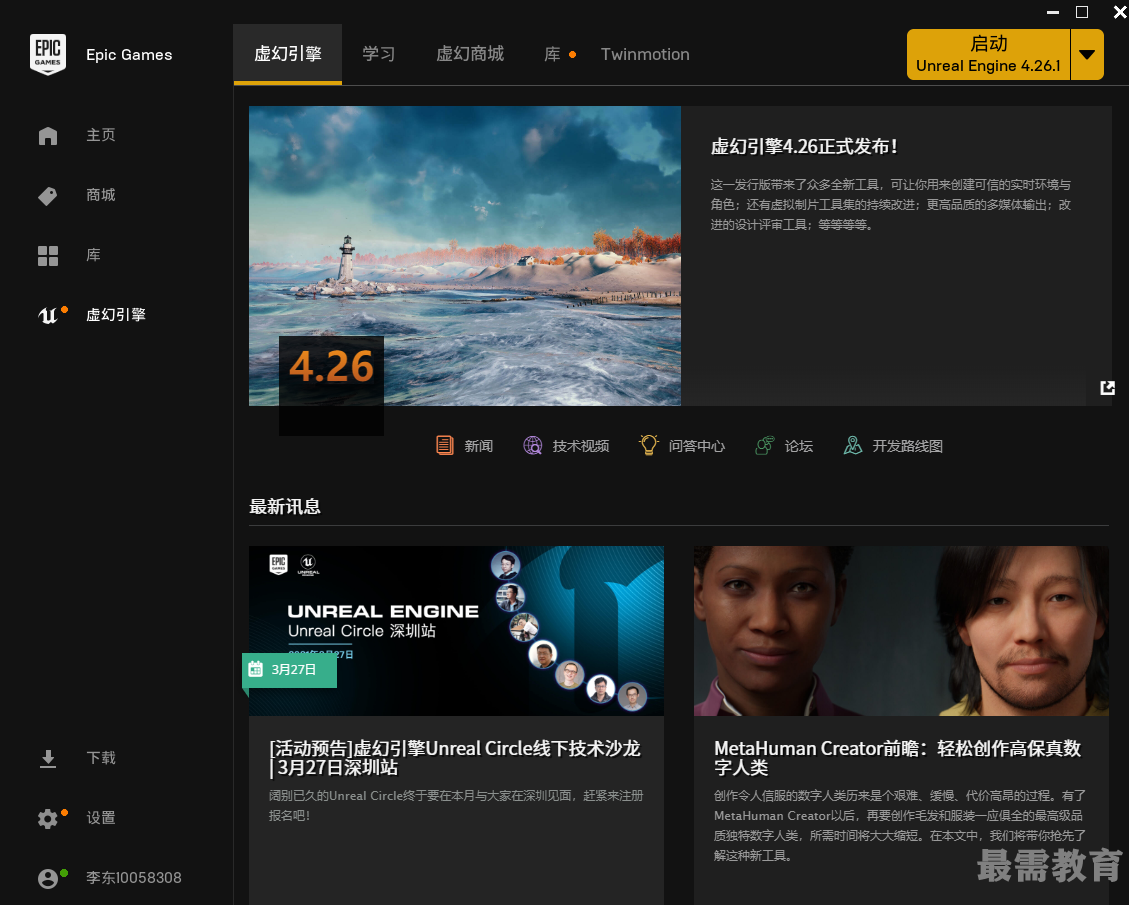Open the 论坛 link text
Viewport: 1129px width, 905px height.
(799, 446)
